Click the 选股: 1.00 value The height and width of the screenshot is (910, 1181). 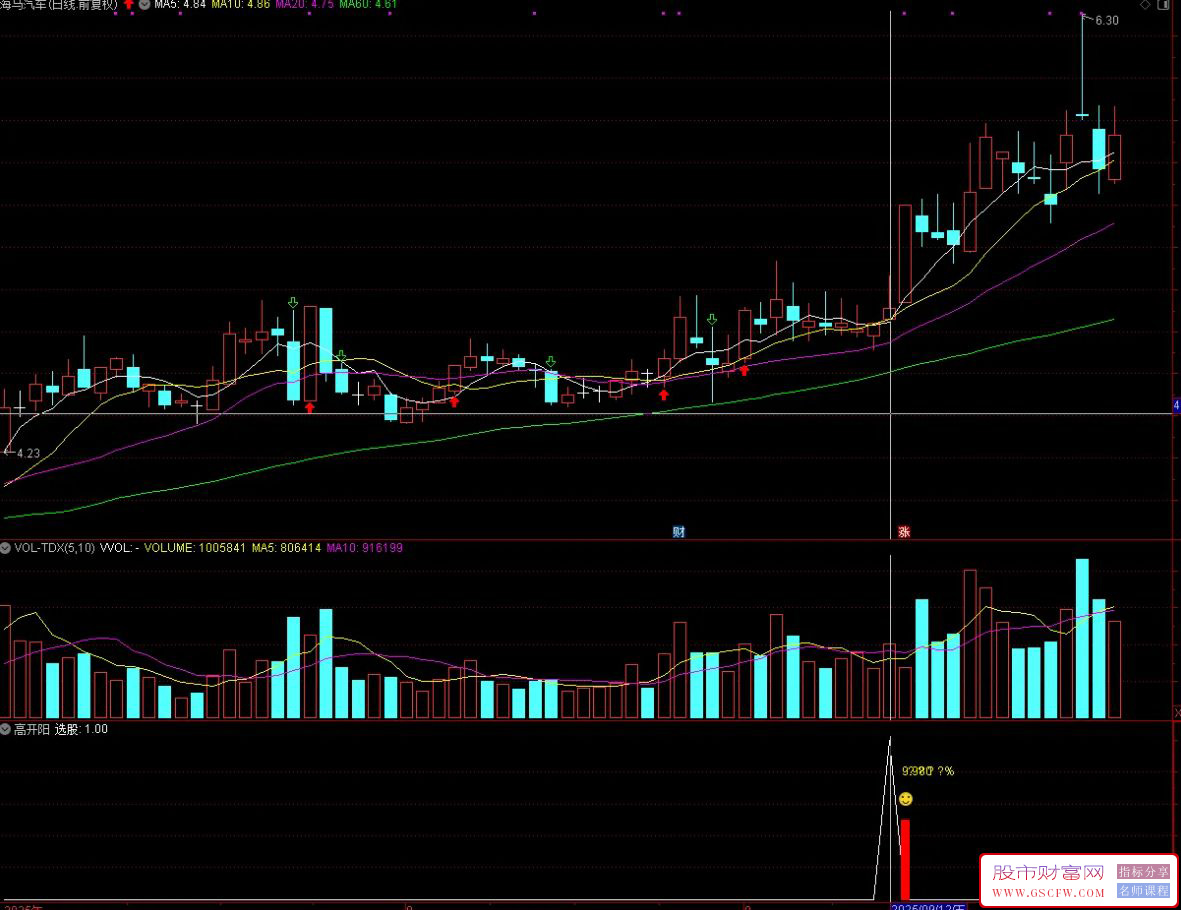[81, 729]
